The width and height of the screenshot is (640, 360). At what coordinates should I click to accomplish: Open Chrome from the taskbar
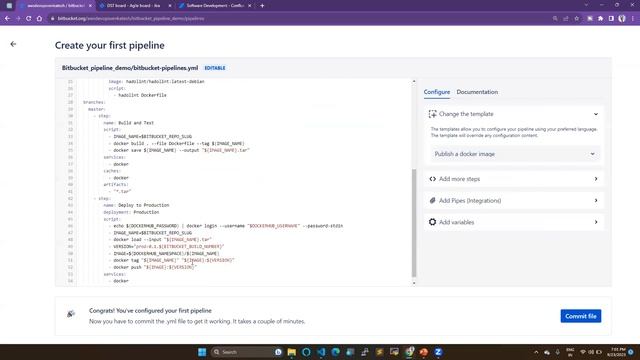click(409, 352)
